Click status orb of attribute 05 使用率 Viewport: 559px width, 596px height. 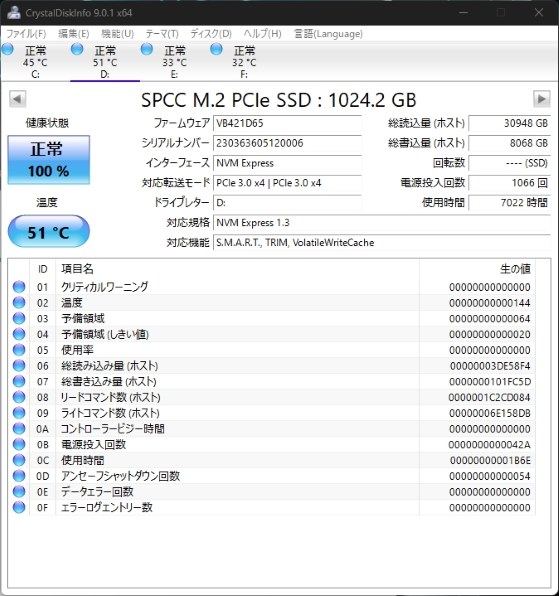[x=19, y=350]
